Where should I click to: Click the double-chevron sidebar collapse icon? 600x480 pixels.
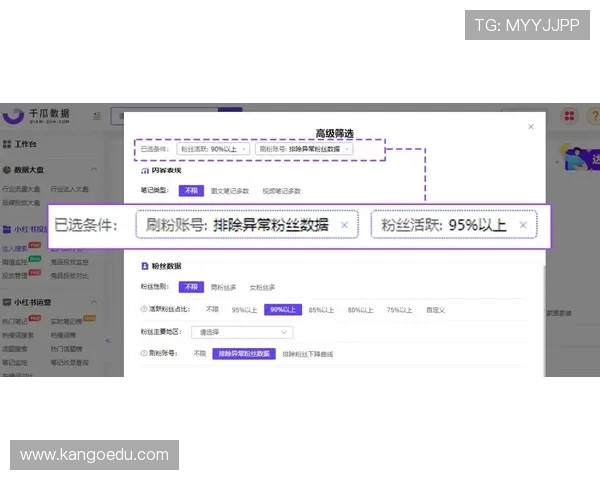(x=108, y=340)
